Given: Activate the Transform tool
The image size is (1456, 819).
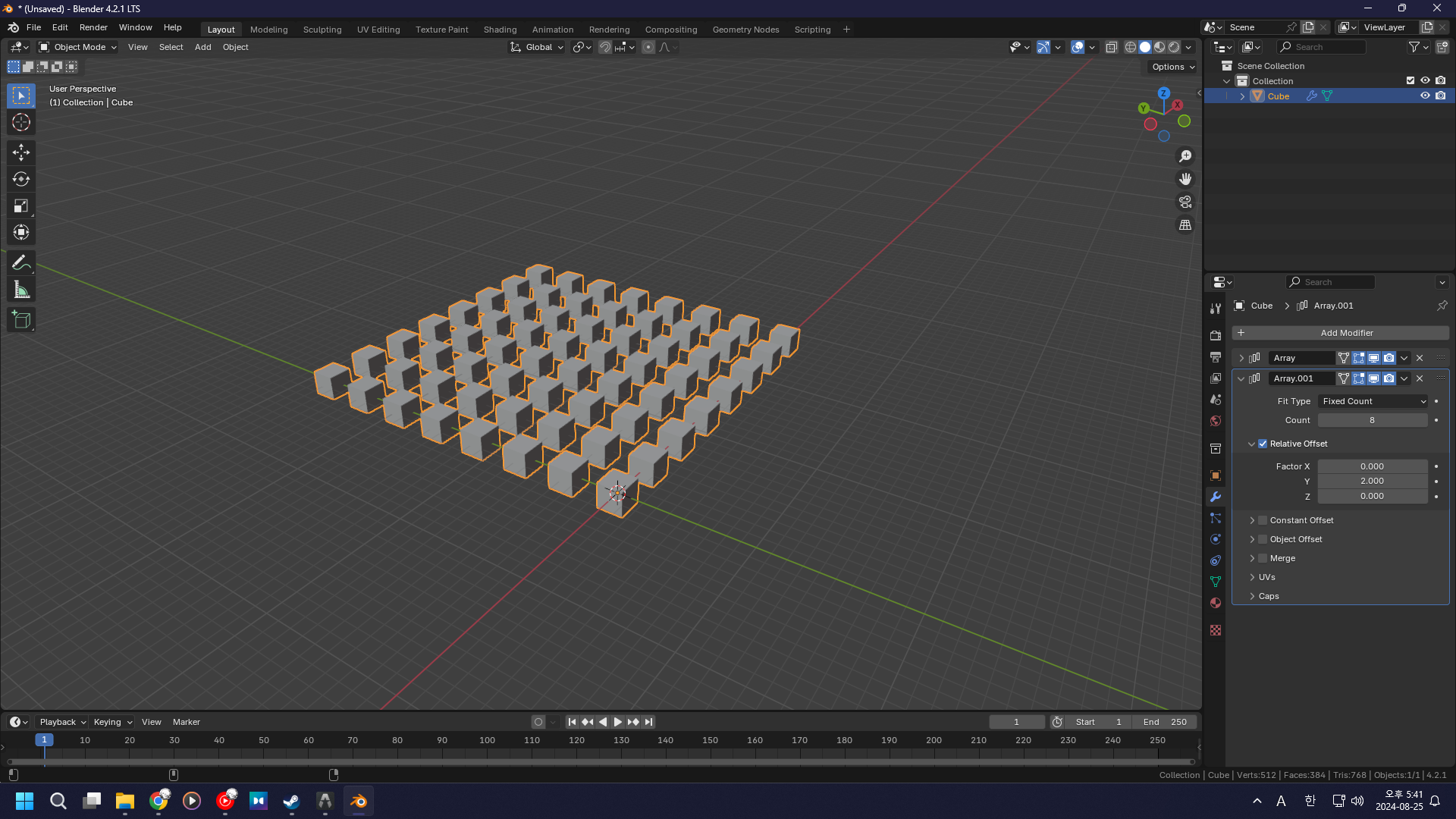Looking at the screenshot, I should coord(21,232).
